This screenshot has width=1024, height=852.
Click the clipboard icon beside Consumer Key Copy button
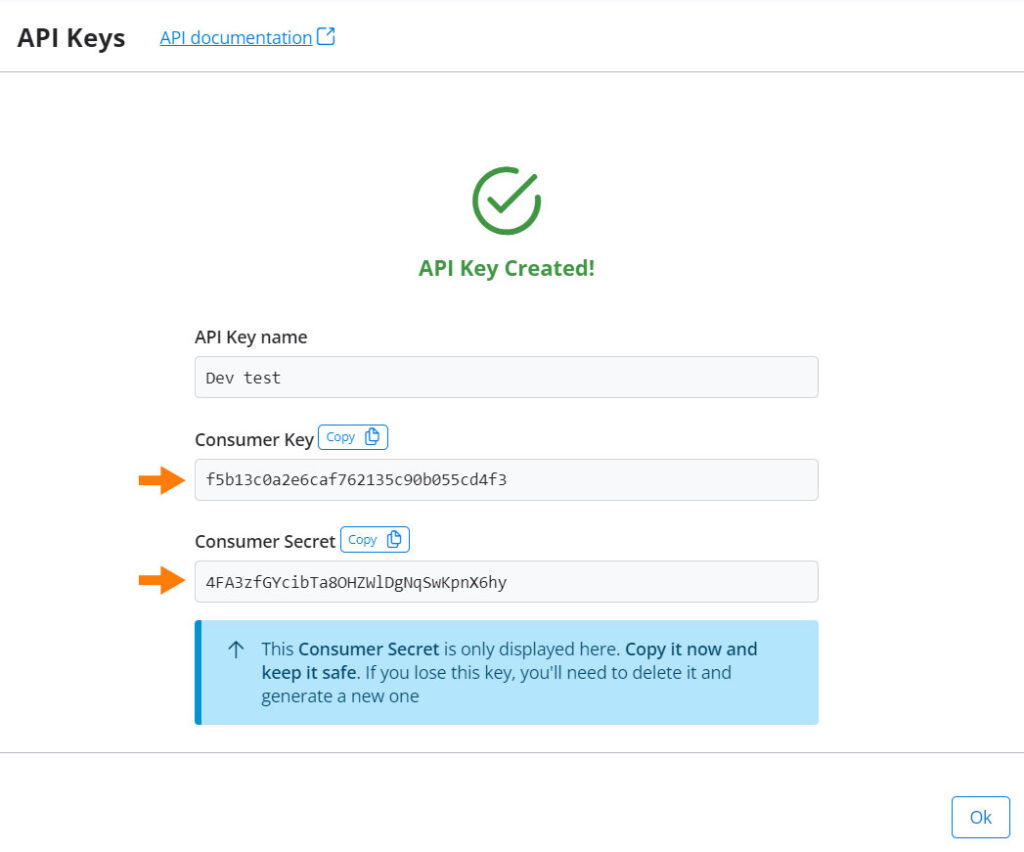pyautogui.click(x=371, y=436)
